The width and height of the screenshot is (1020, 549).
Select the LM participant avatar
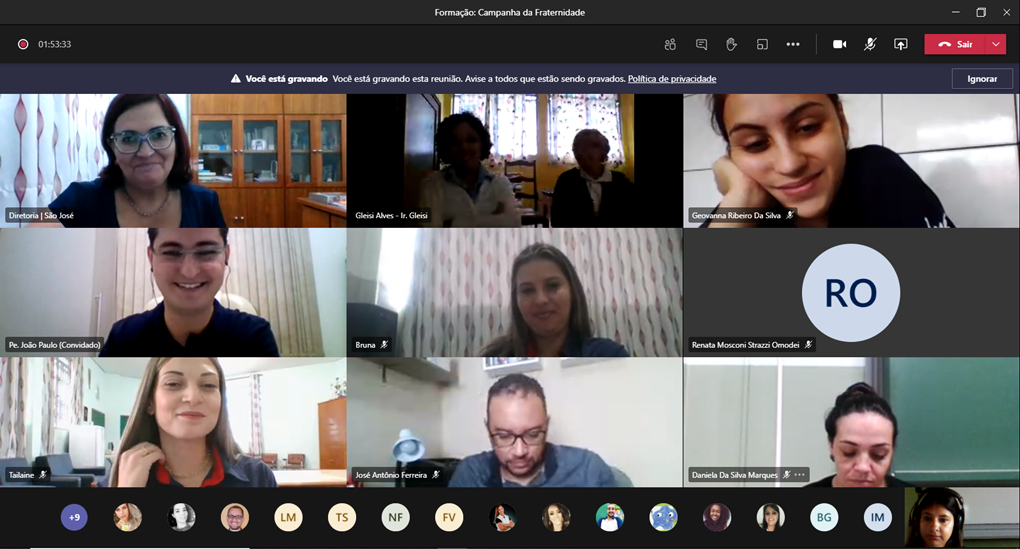pyautogui.click(x=288, y=517)
